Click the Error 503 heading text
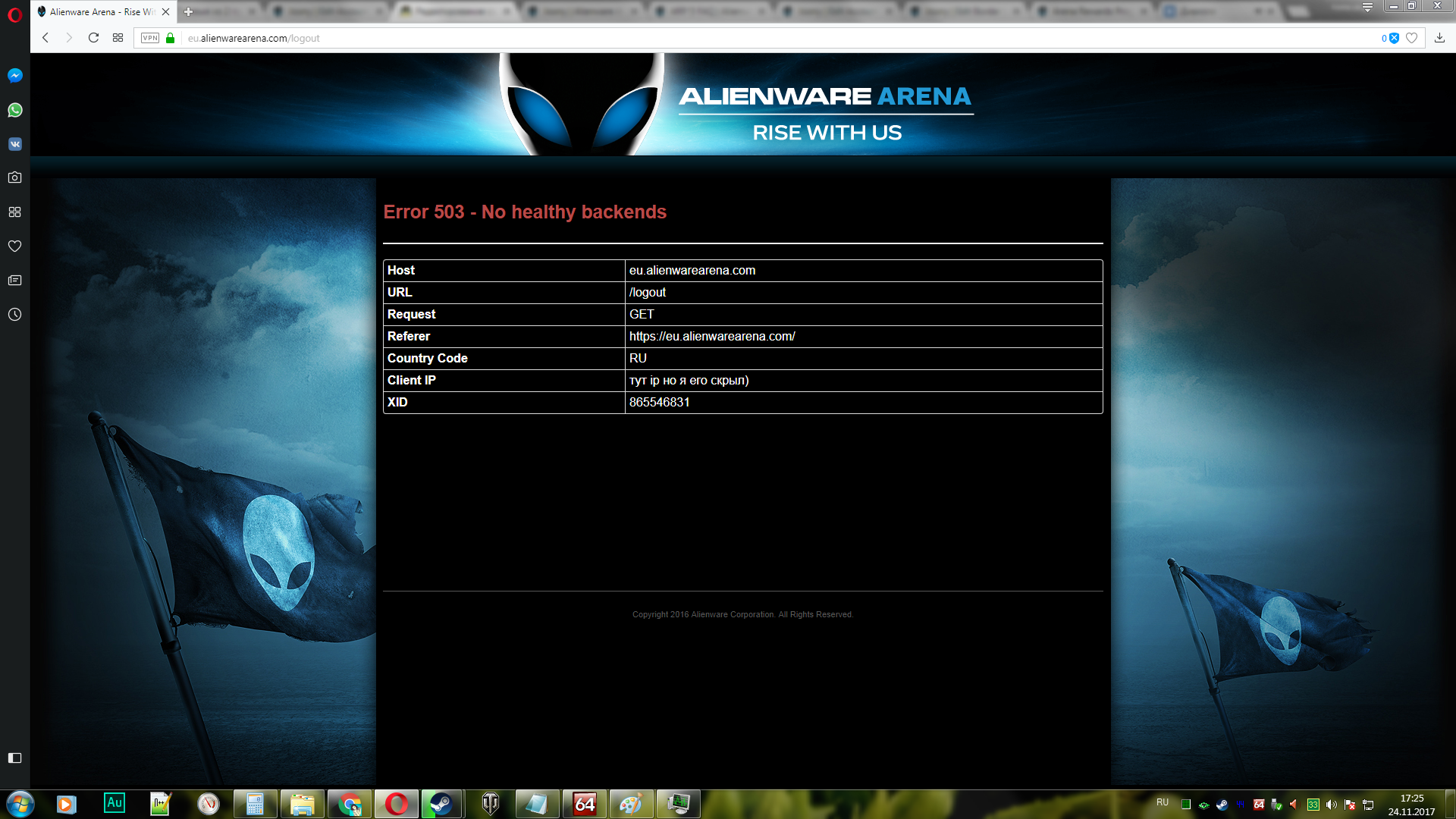Image resolution: width=1456 pixels, height=819 pixels. pos(525,212)
